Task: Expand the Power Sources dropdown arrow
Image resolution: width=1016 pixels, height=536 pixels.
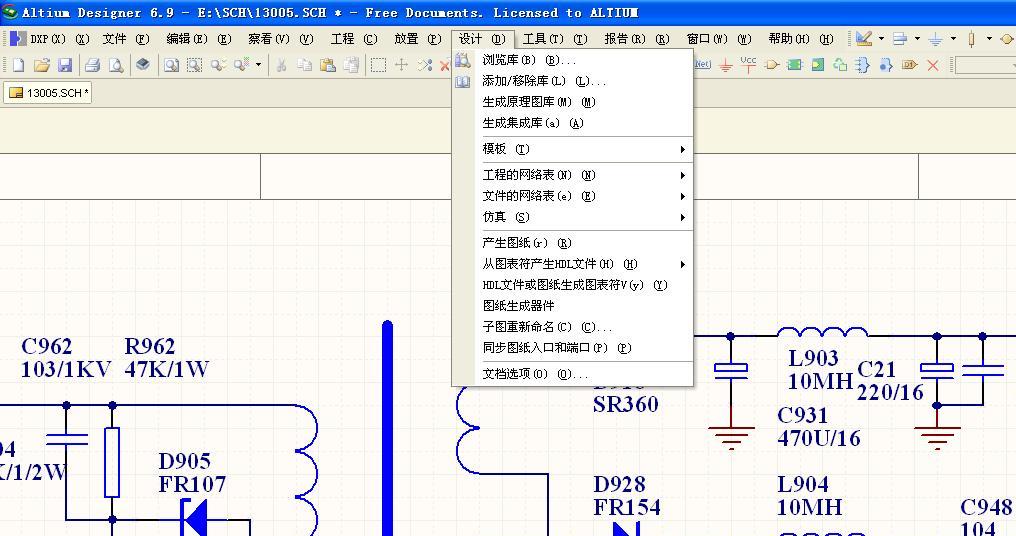Action: [953, 39]
